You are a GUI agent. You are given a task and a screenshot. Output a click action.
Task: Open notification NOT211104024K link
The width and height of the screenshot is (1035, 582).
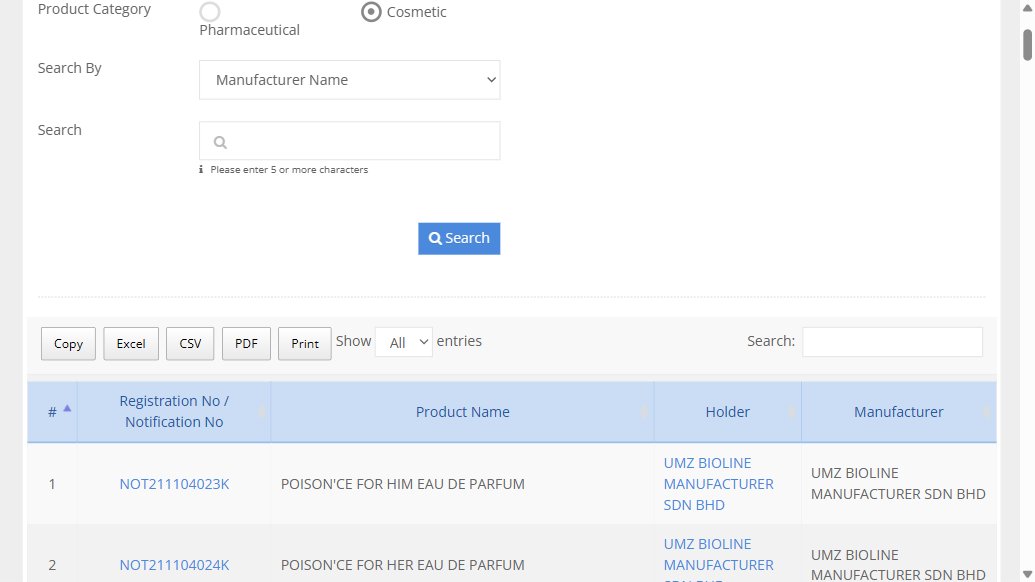coord(174,565)
